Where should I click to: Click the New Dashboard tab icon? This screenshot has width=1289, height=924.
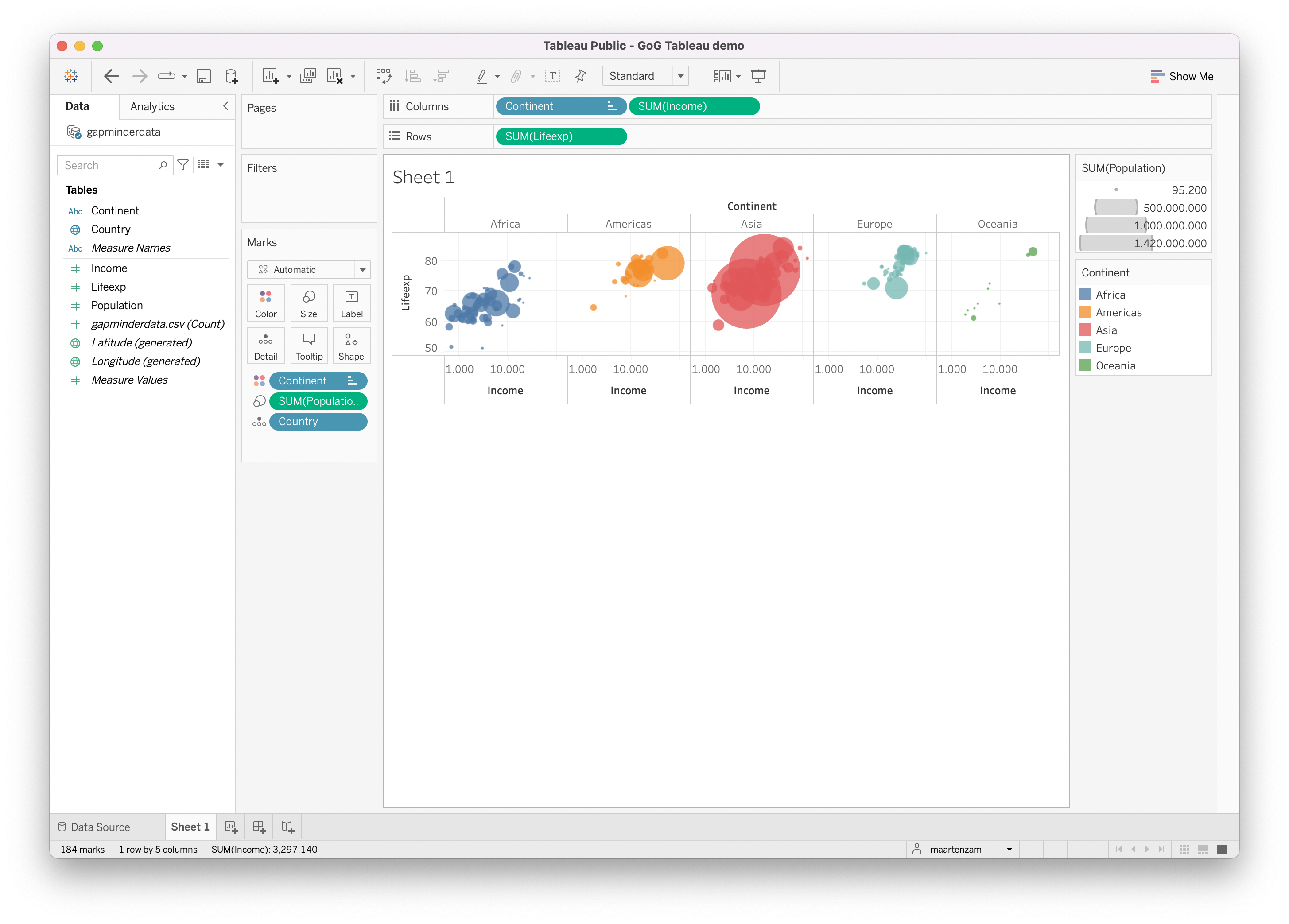tap(259, 827)
